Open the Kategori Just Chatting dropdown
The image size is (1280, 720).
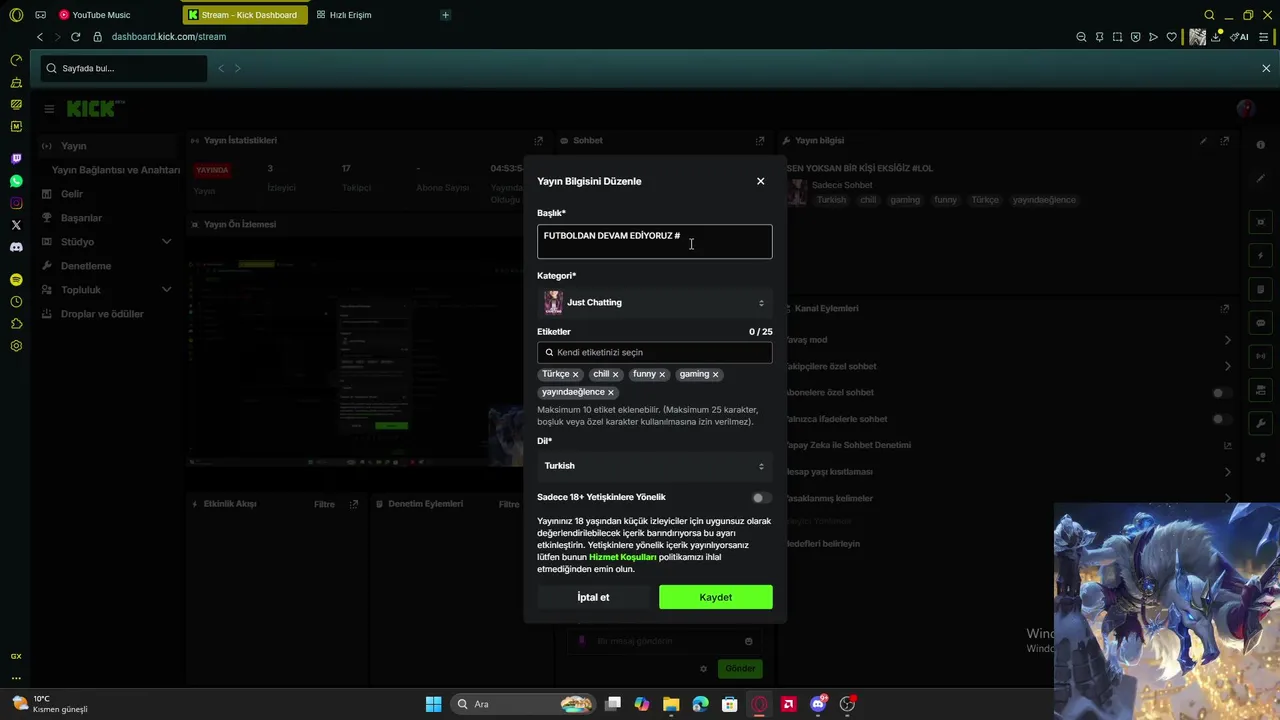[654, 302]
